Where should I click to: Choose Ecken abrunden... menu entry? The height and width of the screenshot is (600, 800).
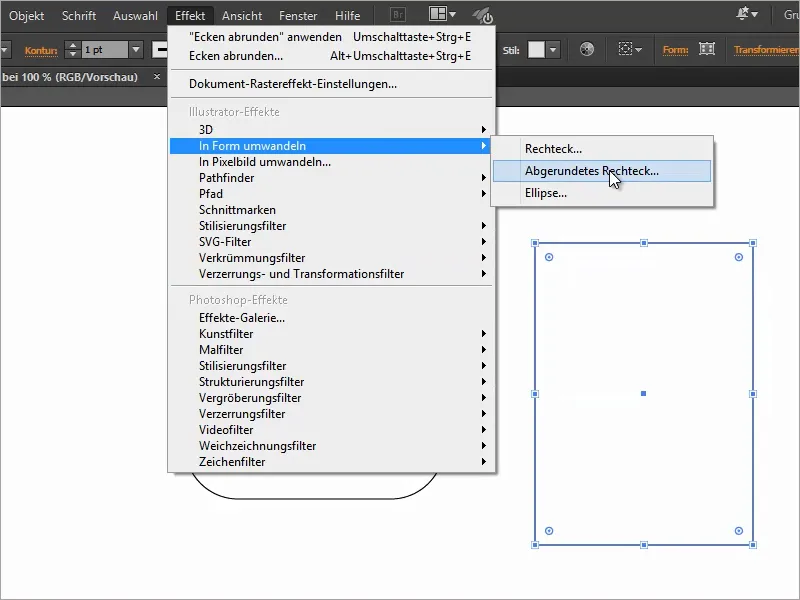[x=331, y=56]
